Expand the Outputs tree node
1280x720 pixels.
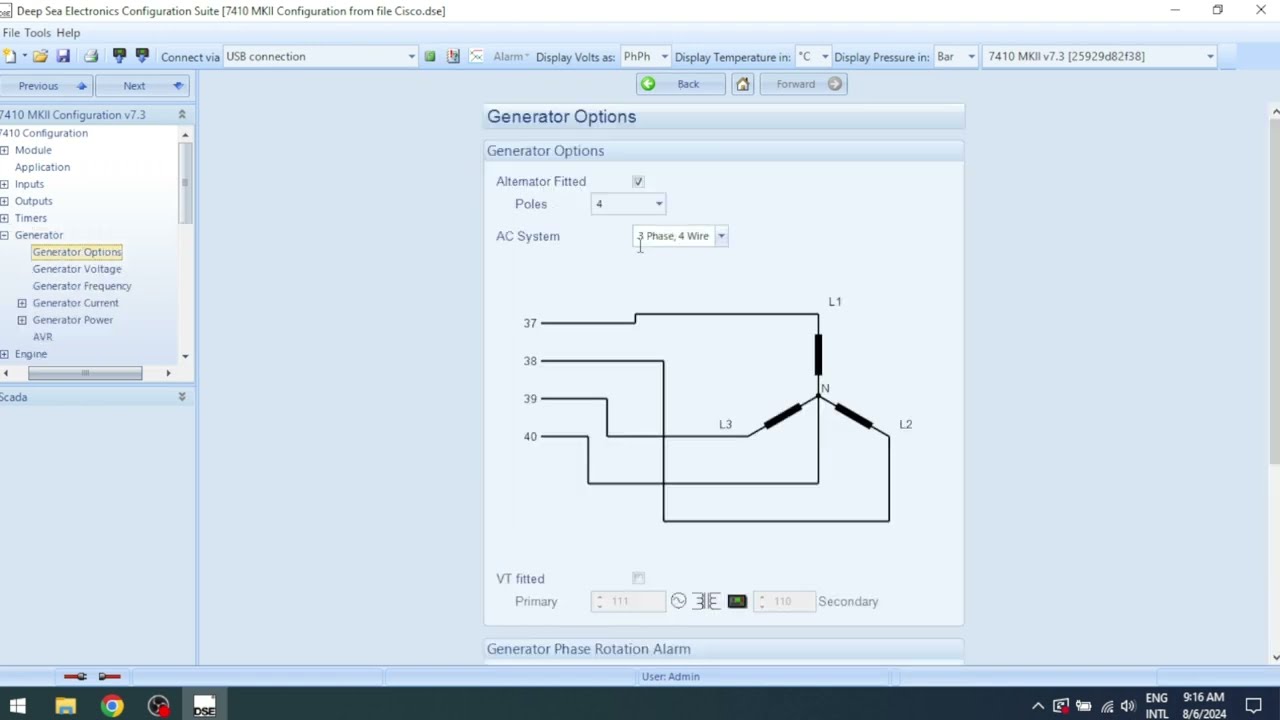point(5,201)
